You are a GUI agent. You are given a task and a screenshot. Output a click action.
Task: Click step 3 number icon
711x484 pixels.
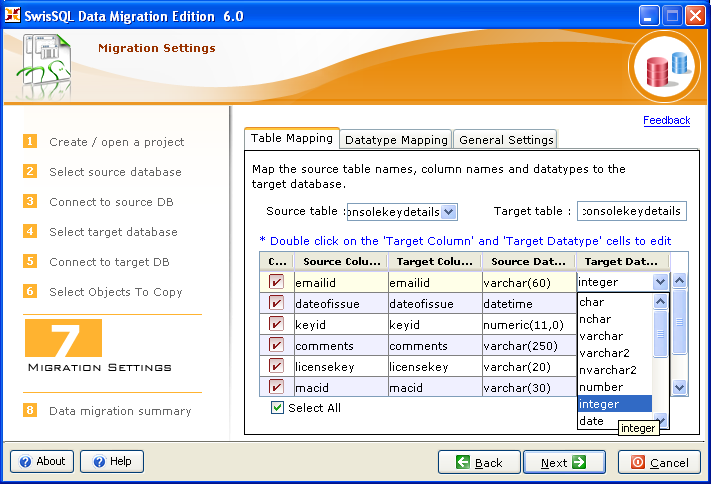tap(30, 201)
